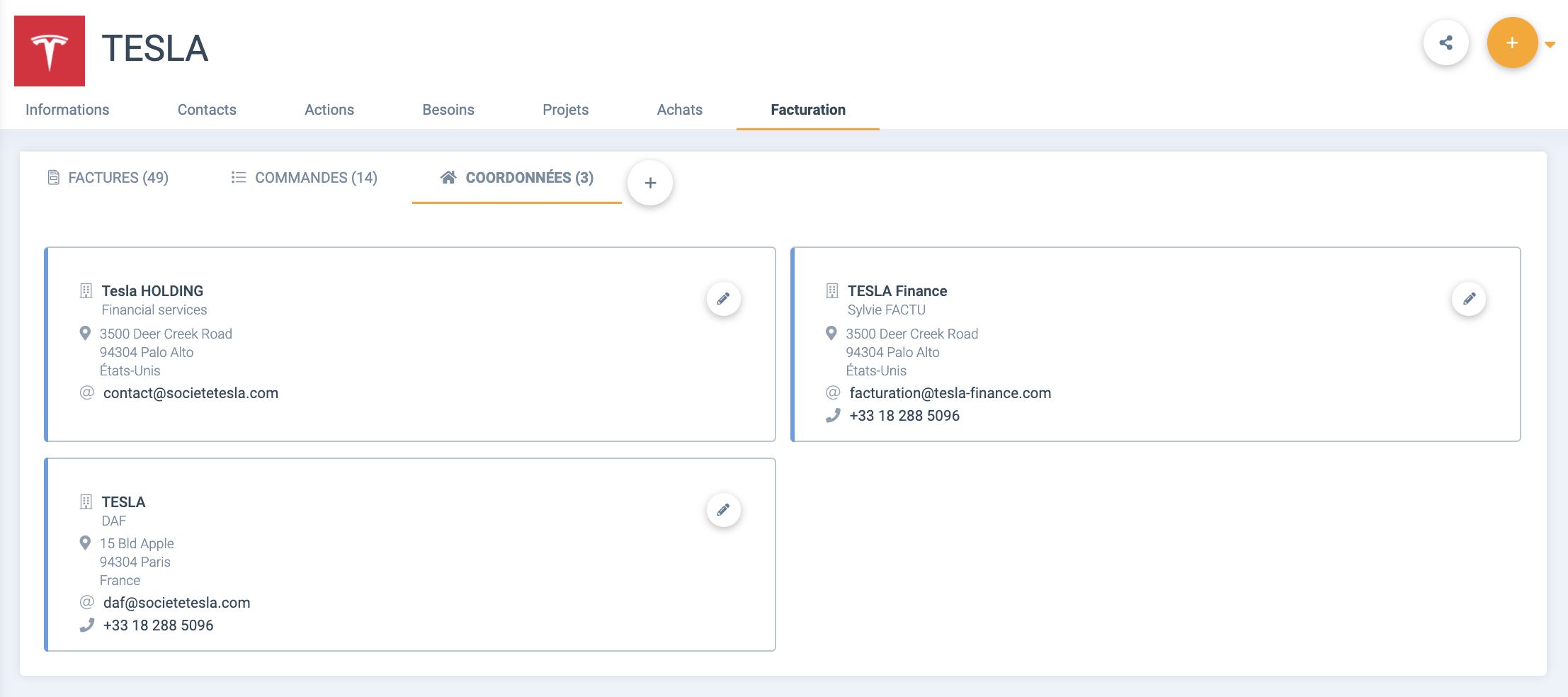This screenshot has height=697, width=1568.
Task: Click the Coordonnées house icon
Action: [448, 177]
